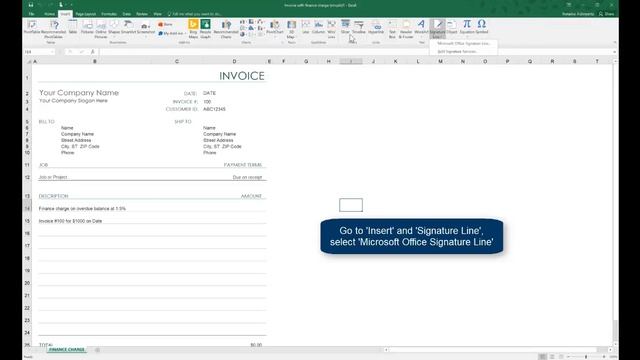This screenshot has height=360, width=640.
Task: Click the zoom slider handle
Action: click(586, 357)
